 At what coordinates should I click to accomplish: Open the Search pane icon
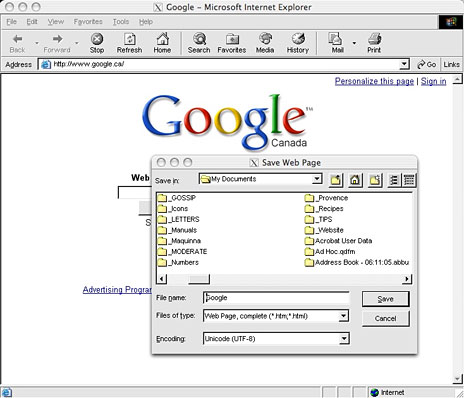199,43
